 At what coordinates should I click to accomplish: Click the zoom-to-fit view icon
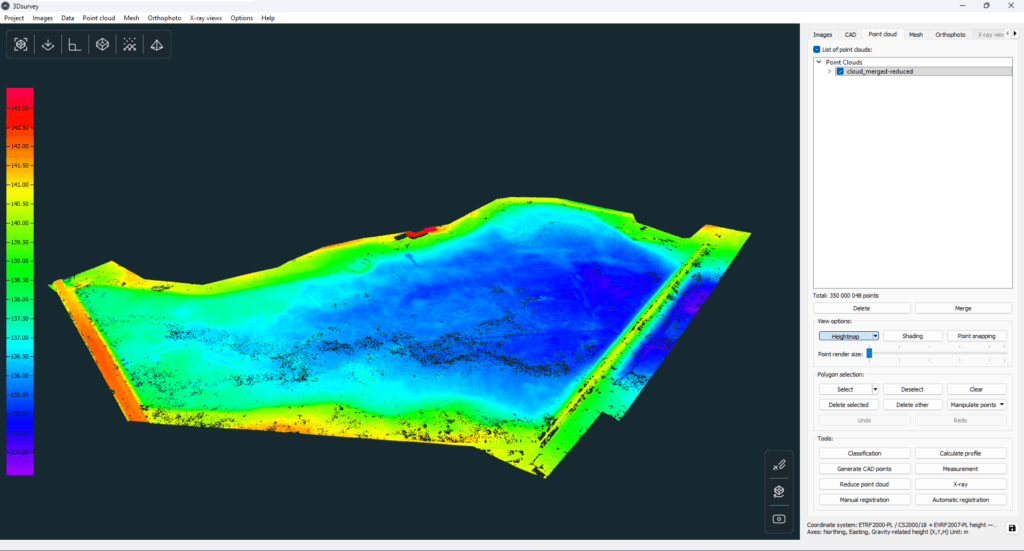[x=21, y=44]
